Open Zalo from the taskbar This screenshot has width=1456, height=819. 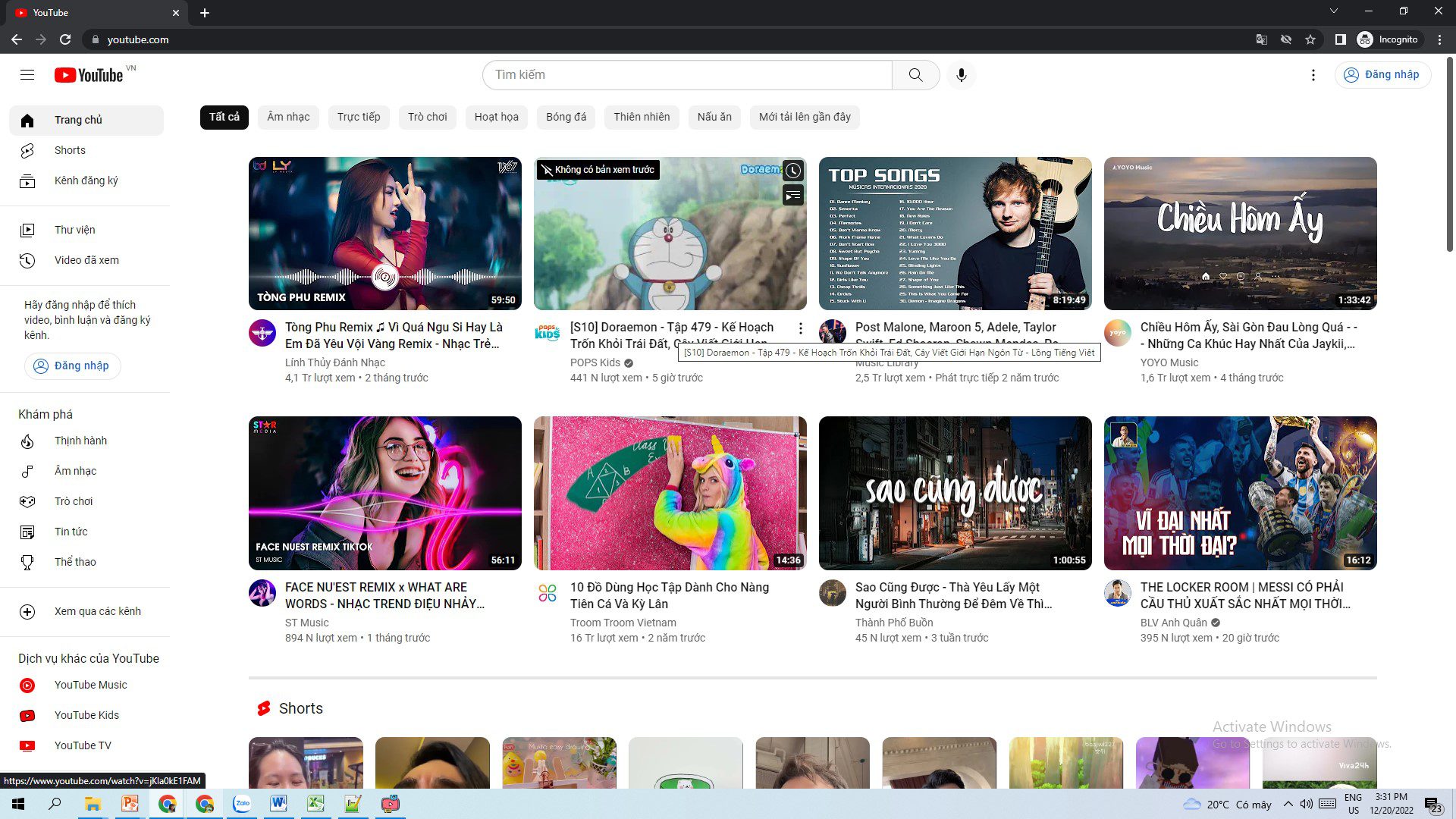point(242,804)
